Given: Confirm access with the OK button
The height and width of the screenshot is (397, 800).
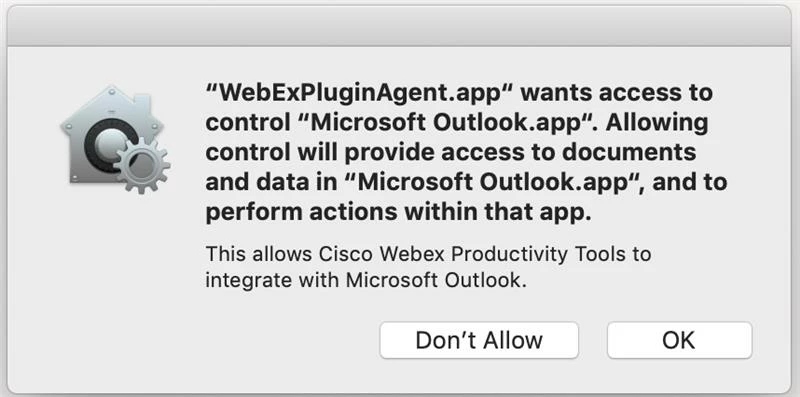Looking at the screenshot, I should (679, 340).
